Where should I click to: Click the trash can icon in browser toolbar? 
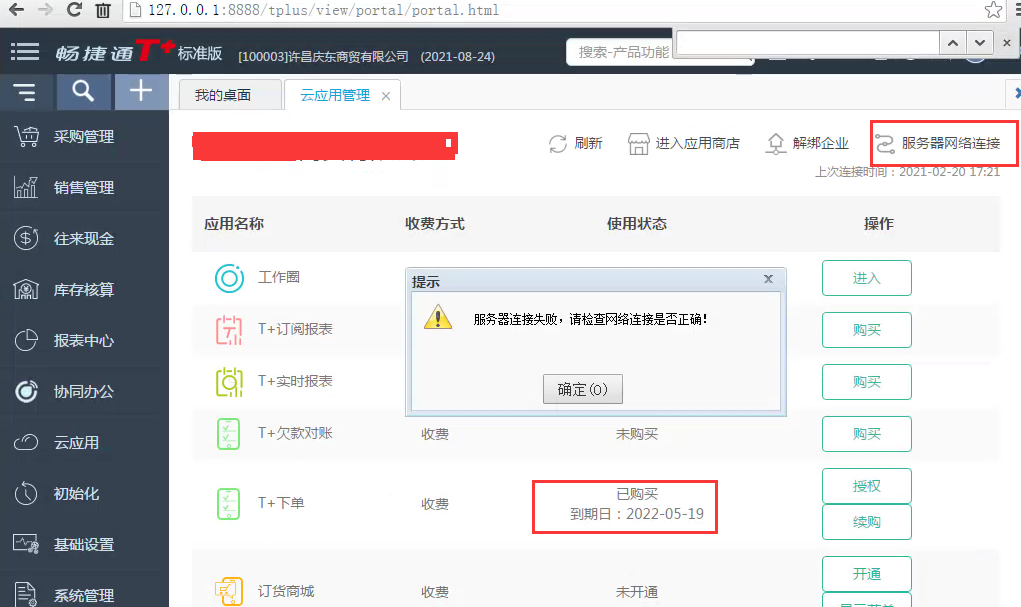pyautogui.click(x=103, y=10)
